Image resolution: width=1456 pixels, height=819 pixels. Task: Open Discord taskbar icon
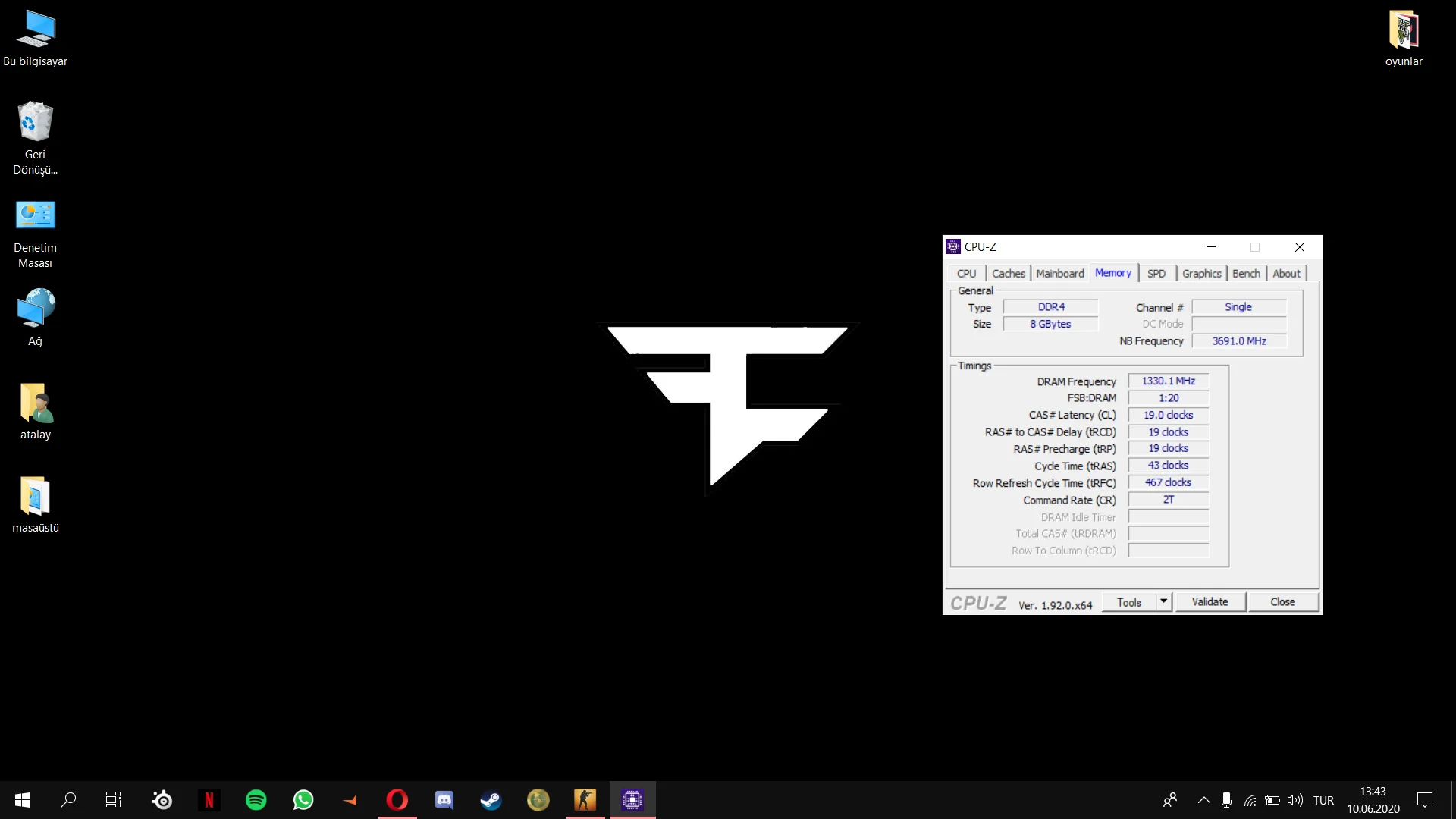tap(444, 800)
